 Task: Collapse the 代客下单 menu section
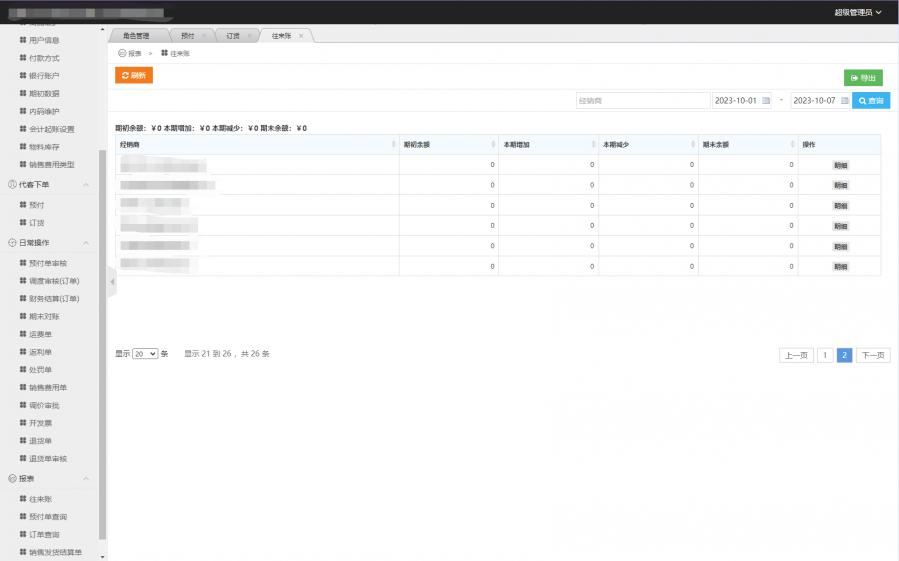tap(86, 185)
